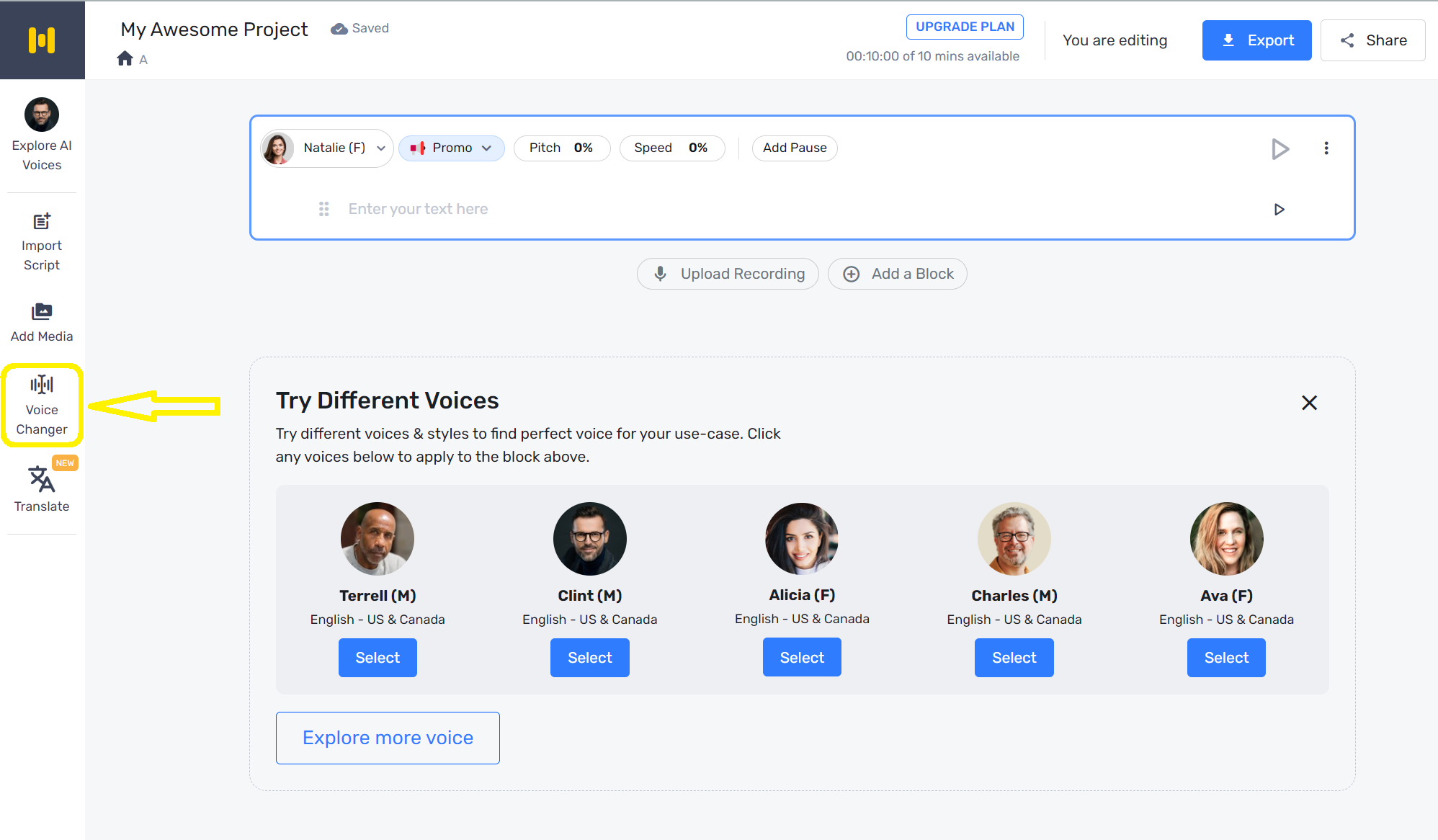1438x840 pixels.
Task: Click Export to download project
Action: [x=1257, y=40]
